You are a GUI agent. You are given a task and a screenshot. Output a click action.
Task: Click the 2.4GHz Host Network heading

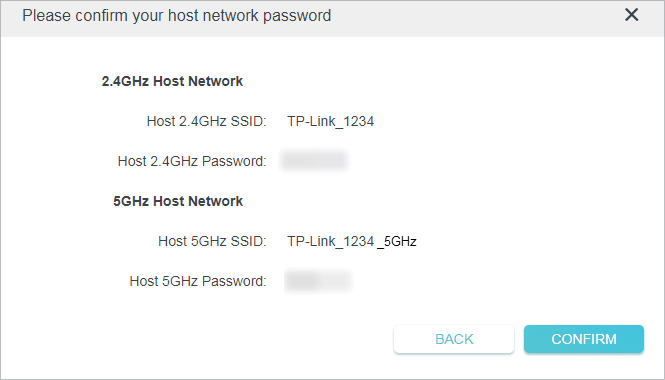(172, 81)
